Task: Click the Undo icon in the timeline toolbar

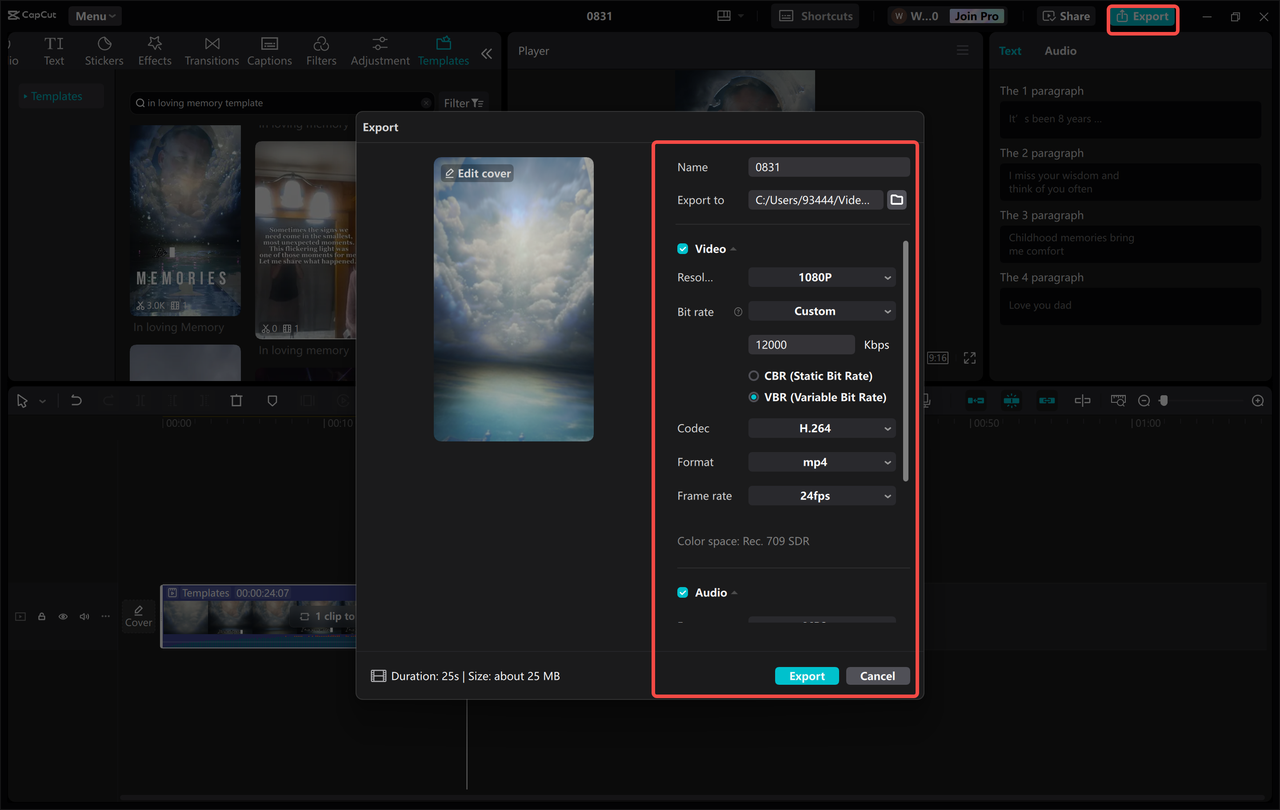Action: [x=77, y=400]
